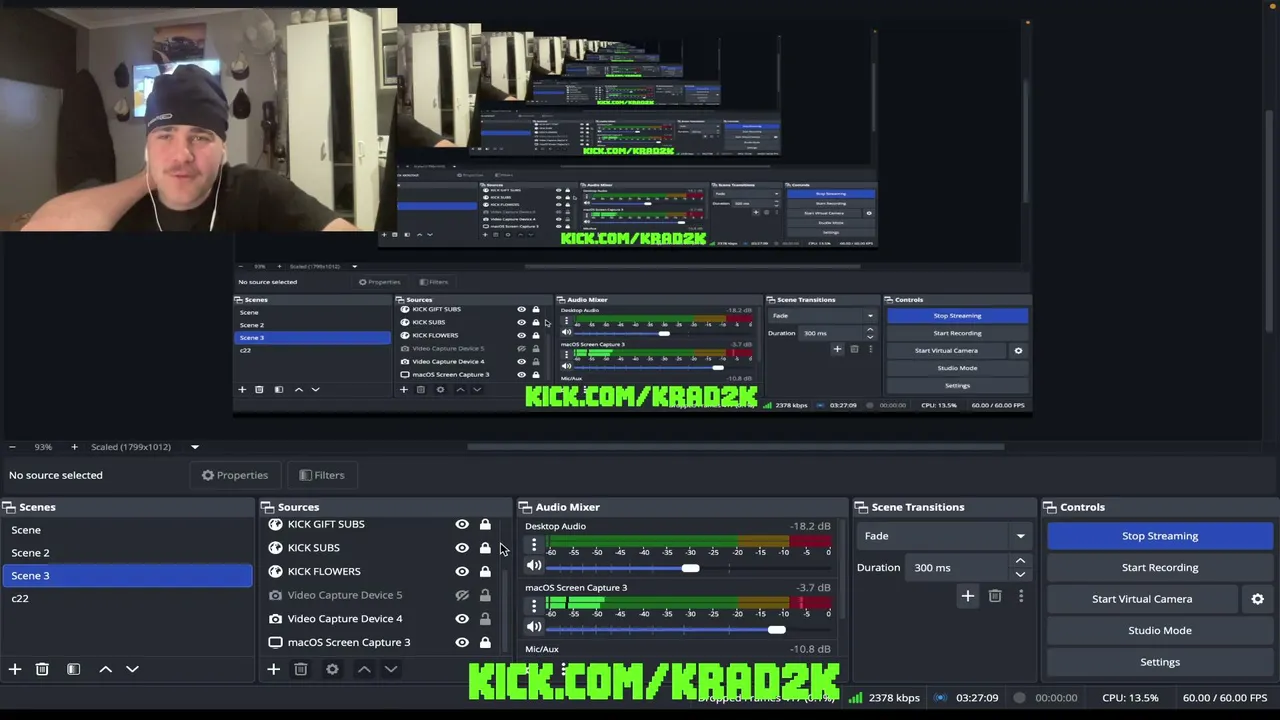Hide the KICK FLOWERS source
The image size is (1280, 720).
coord(462,571)
